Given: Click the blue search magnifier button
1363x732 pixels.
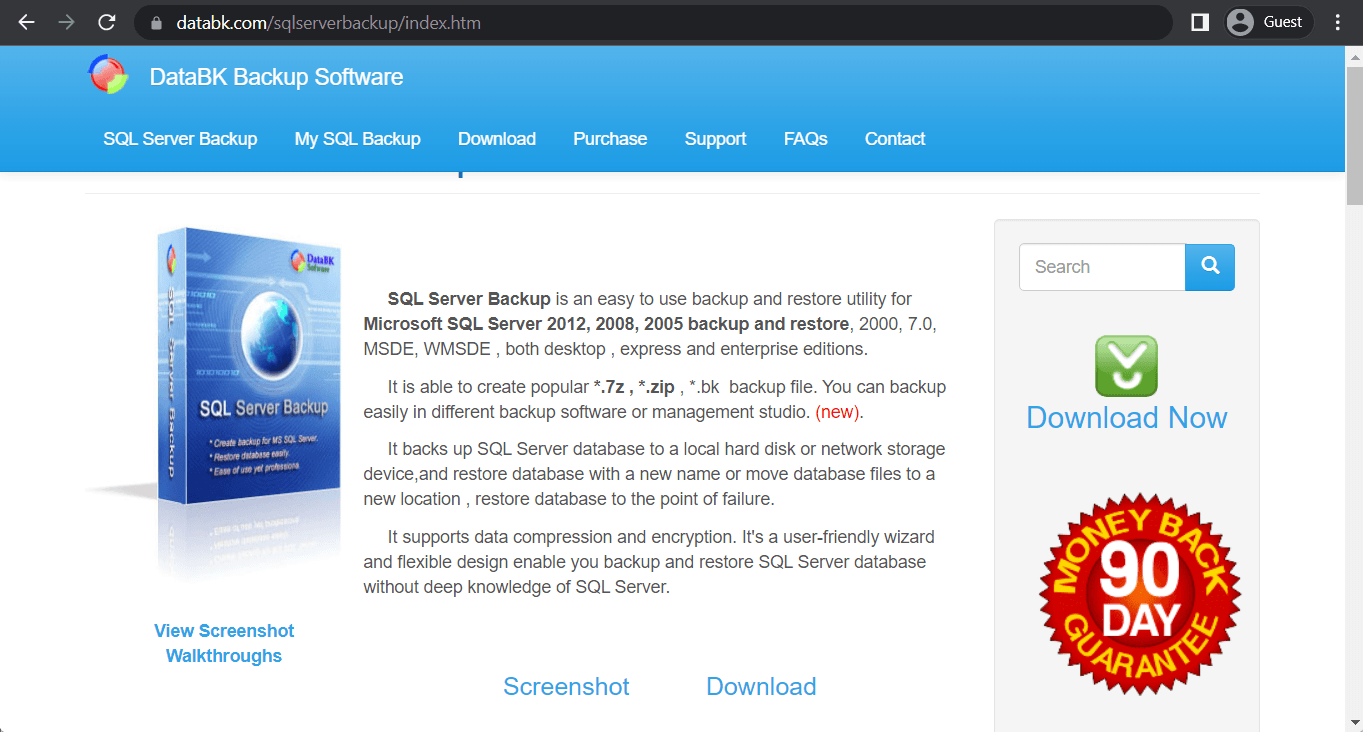Looking at the screenshot, I should point(1210,267).
